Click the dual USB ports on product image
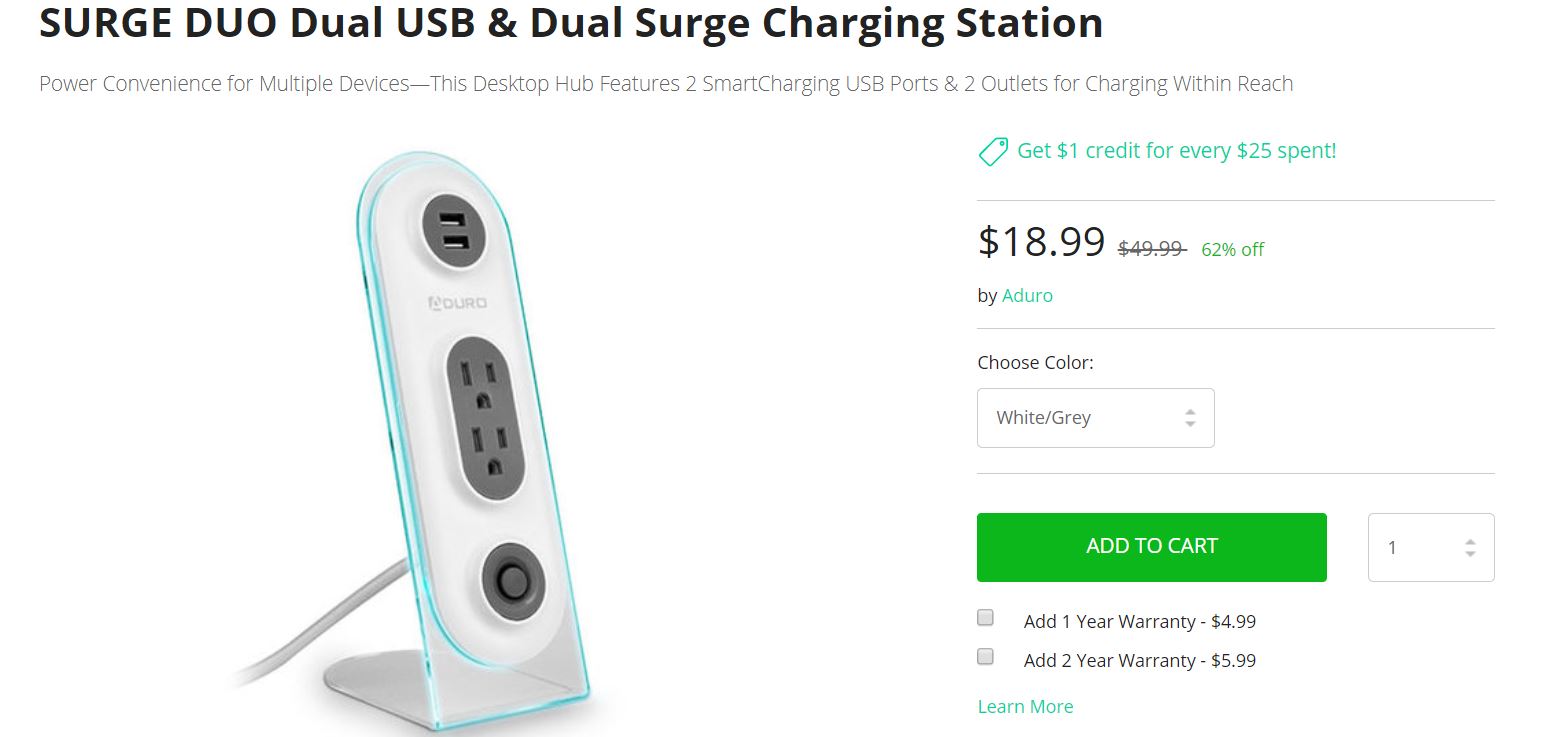 pyautogui.click(x=453, y=232)
